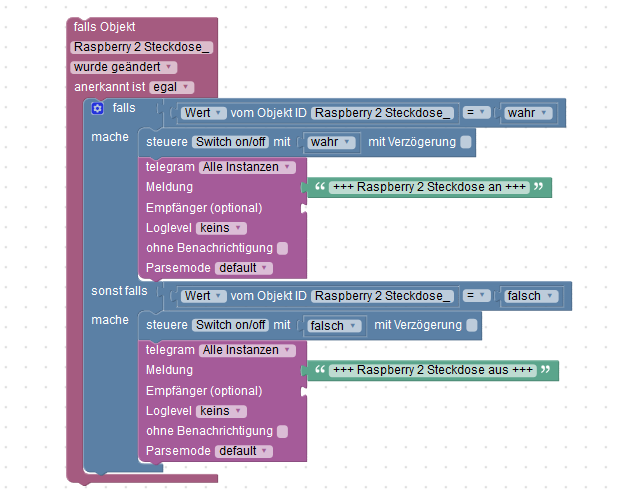Select 'Switch on/off' object in first steuere block
Image resolution: width=621 pixels, height=493 pixels.
(x=230, y=142)
